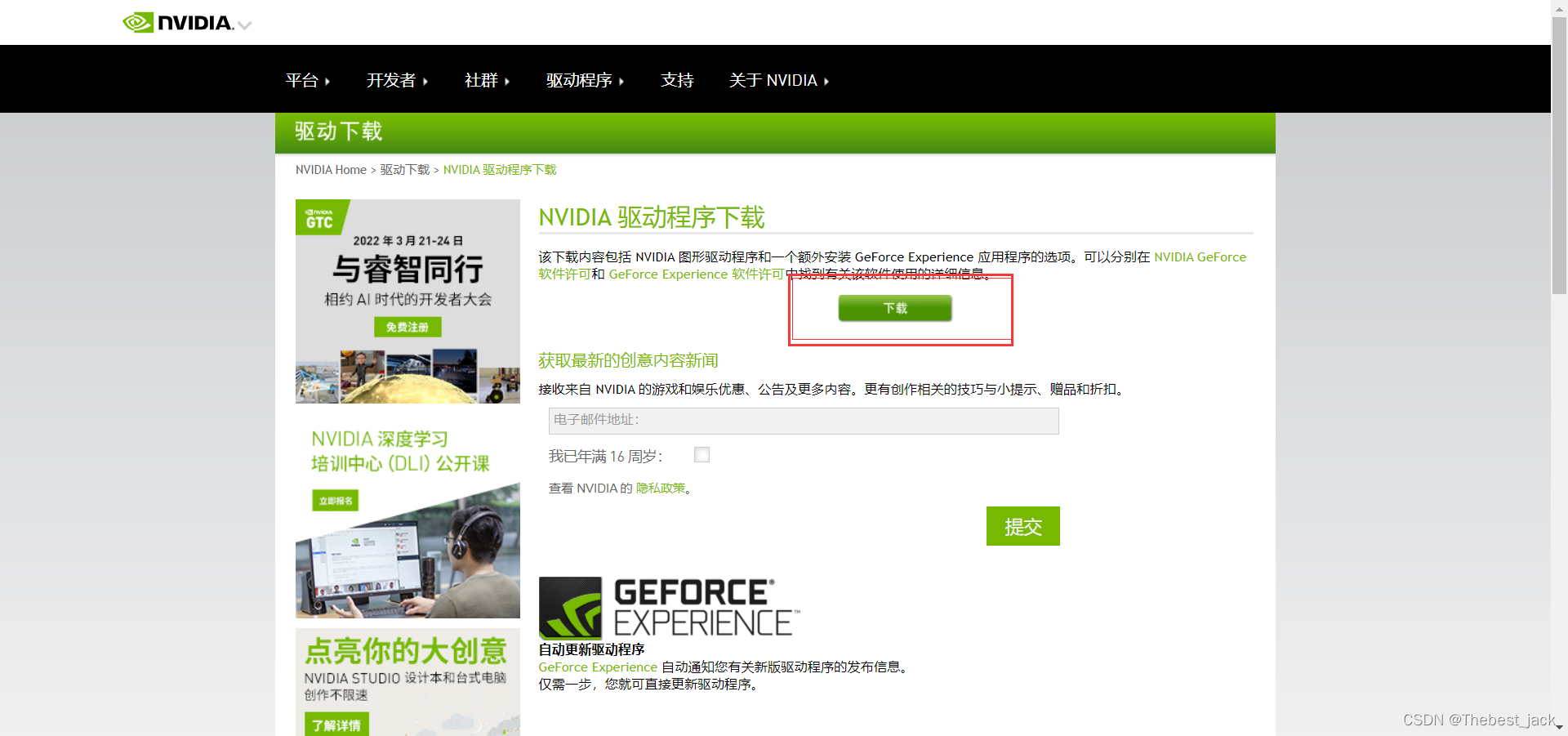The height and width of the screenshot is (736, 1568).
Task: Open the 社群 menu
Action: pos(487,80)
